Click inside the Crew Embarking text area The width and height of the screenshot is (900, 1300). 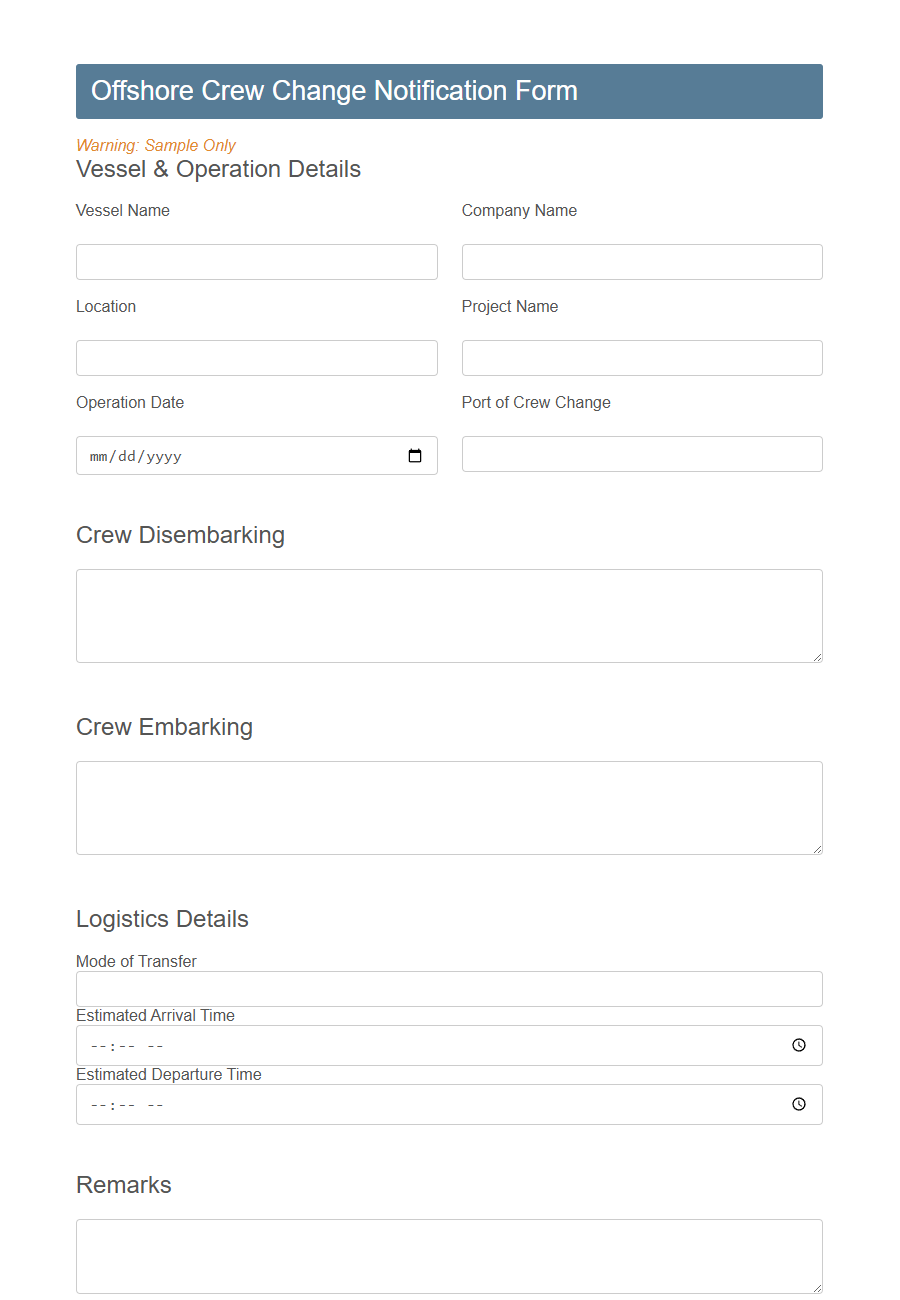point(449,807)
